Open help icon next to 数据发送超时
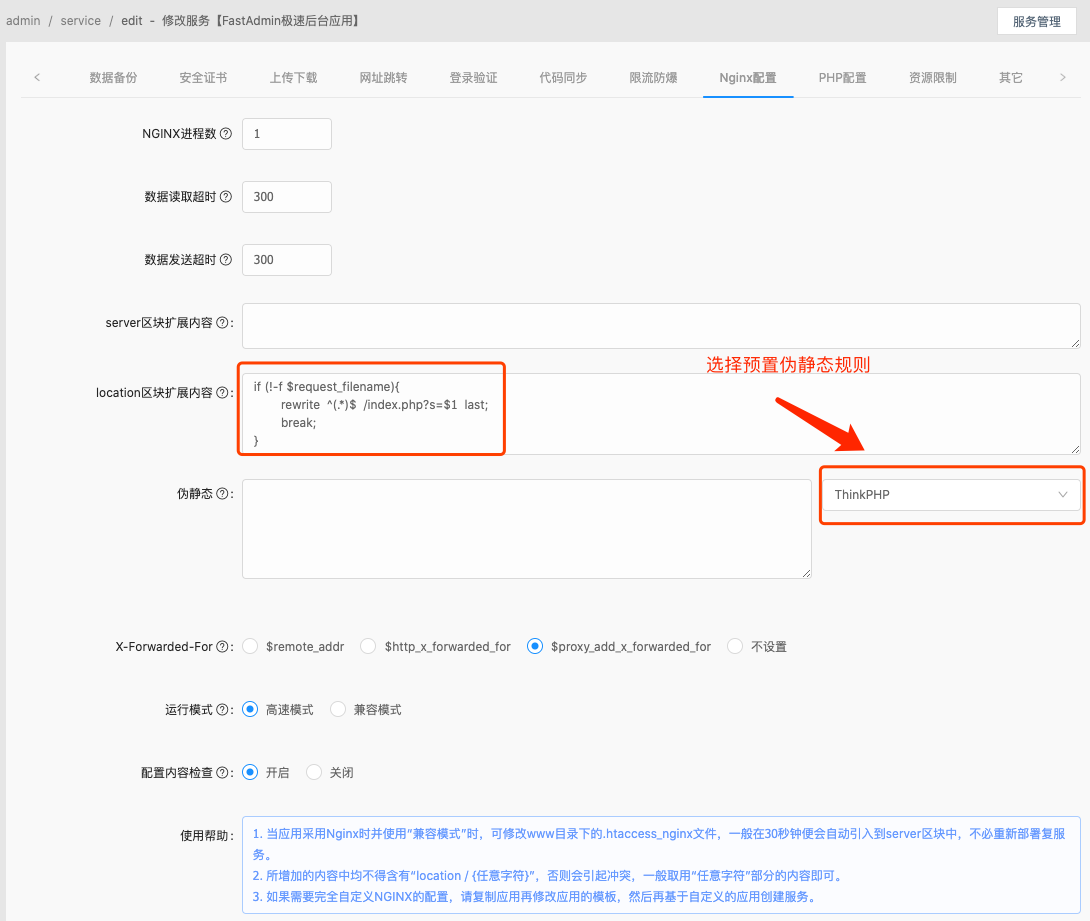Screen dimensions: 1090x921 tap(224, 259)
